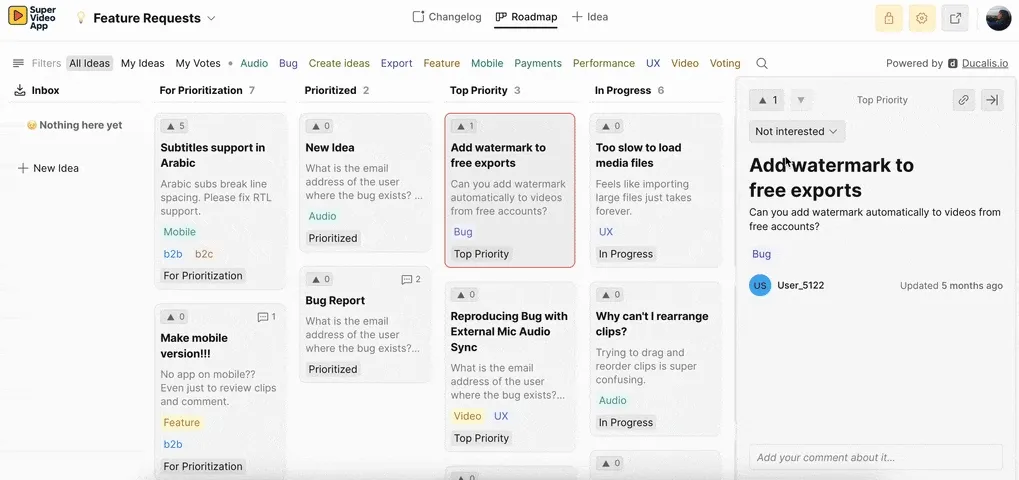Filter ideas by Payments tag
Viewport: 1019px width, 480px height.
point(538,63)
